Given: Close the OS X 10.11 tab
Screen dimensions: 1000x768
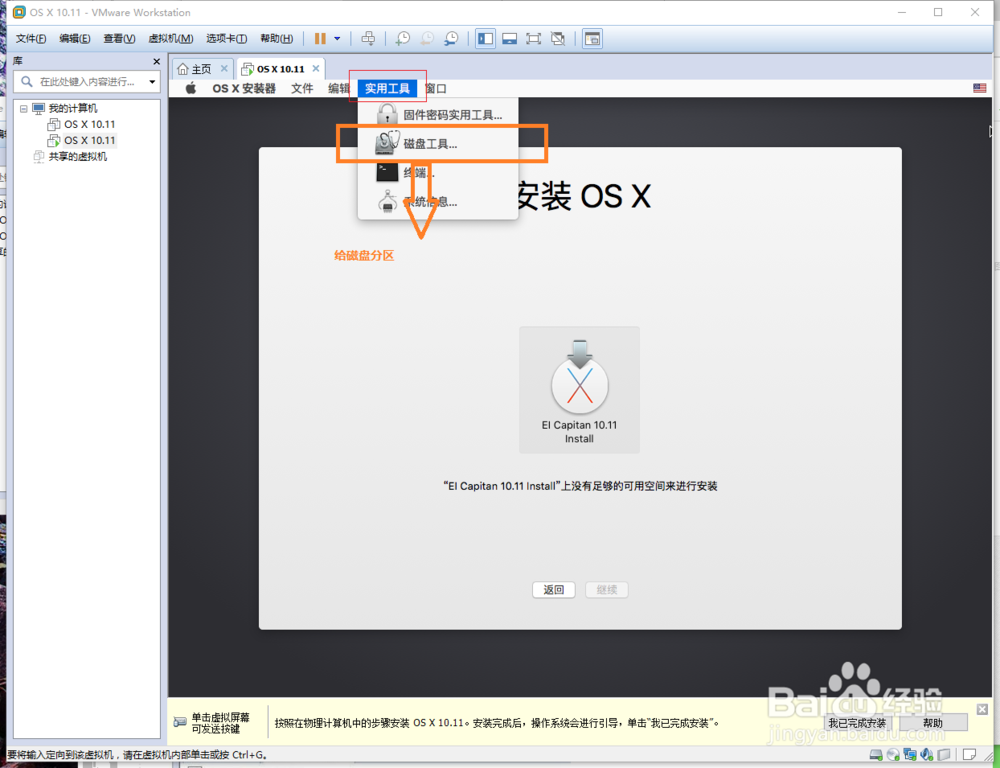Looking at the screenshot, I should 316,68.
